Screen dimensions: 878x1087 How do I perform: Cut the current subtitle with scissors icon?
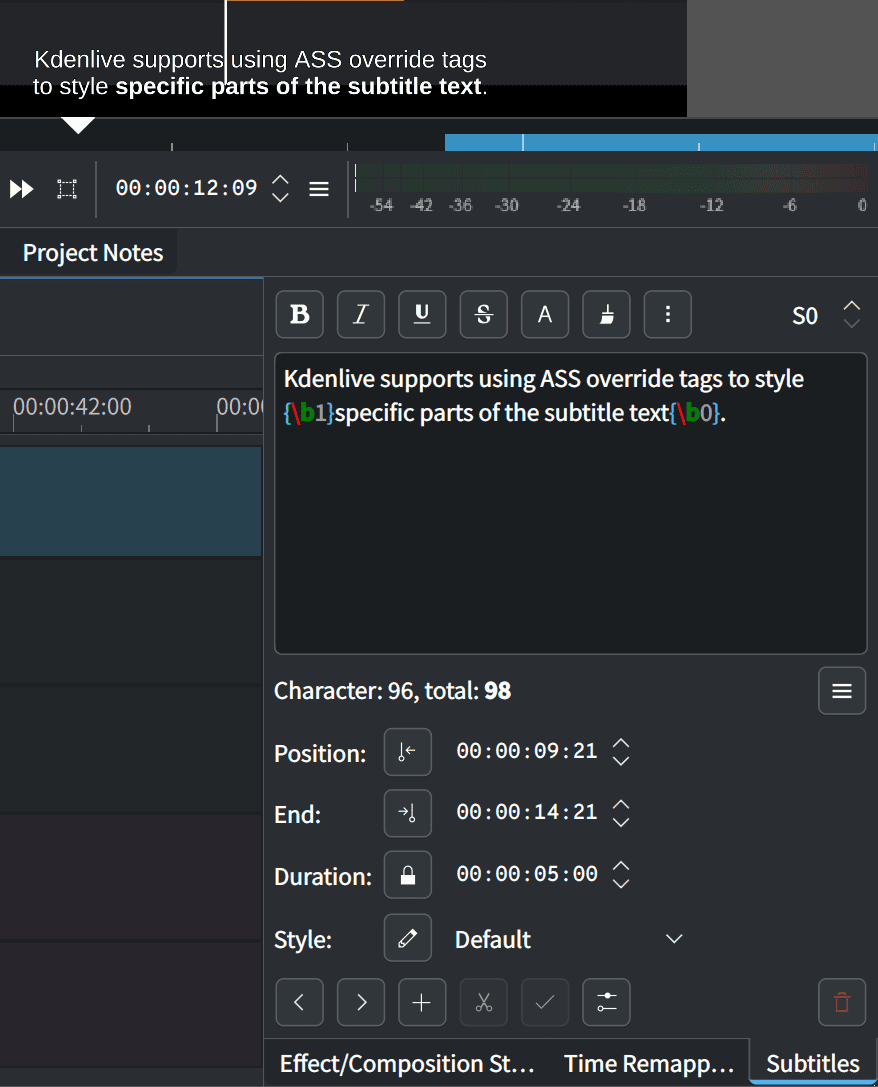tap(483, 1002)
